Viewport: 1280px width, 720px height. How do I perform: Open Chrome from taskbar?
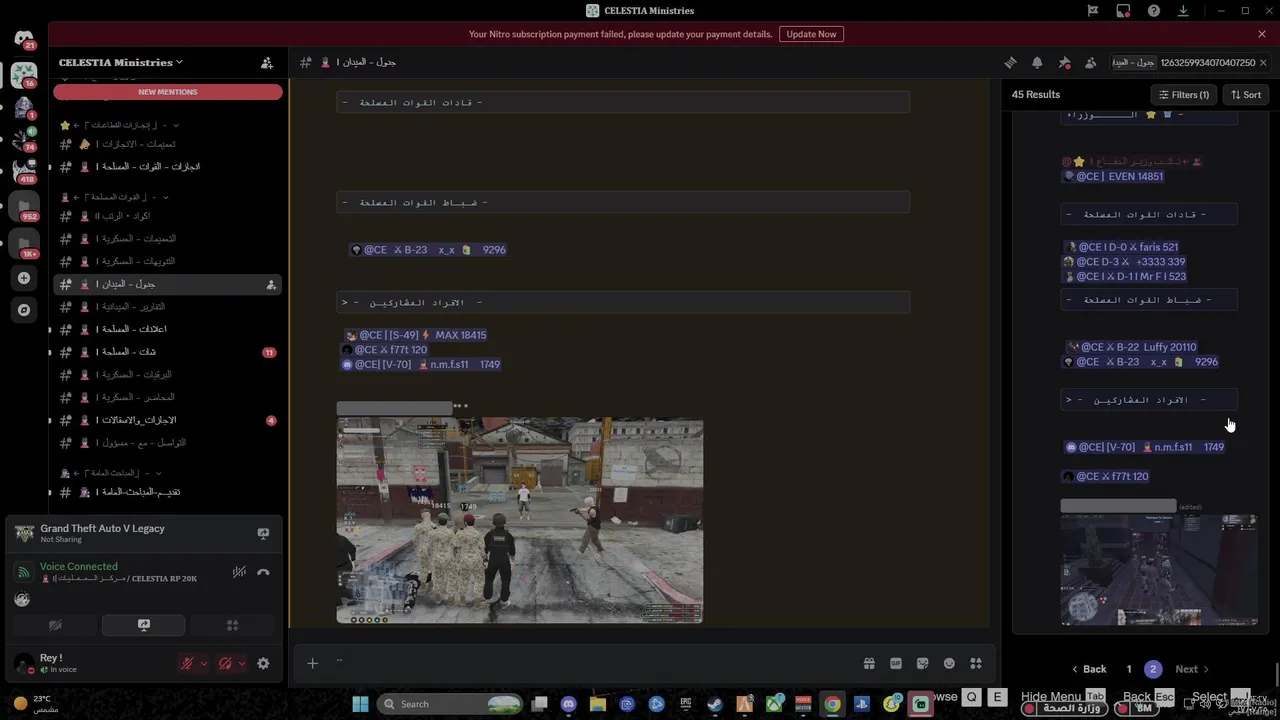tap(832, 704)
